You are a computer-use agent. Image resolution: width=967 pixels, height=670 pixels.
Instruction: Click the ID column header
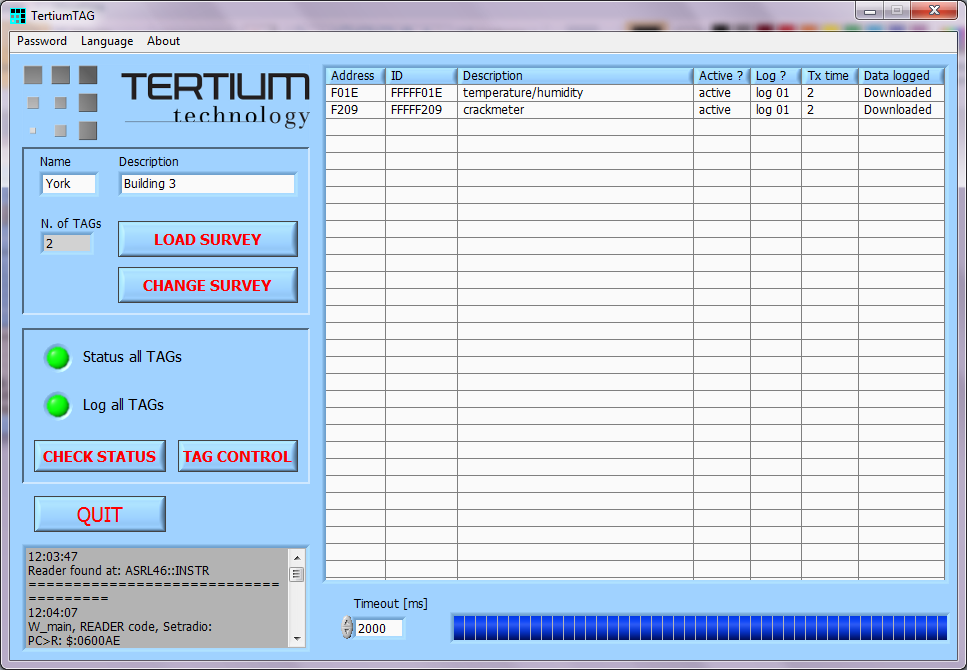[x=421, y=76]
